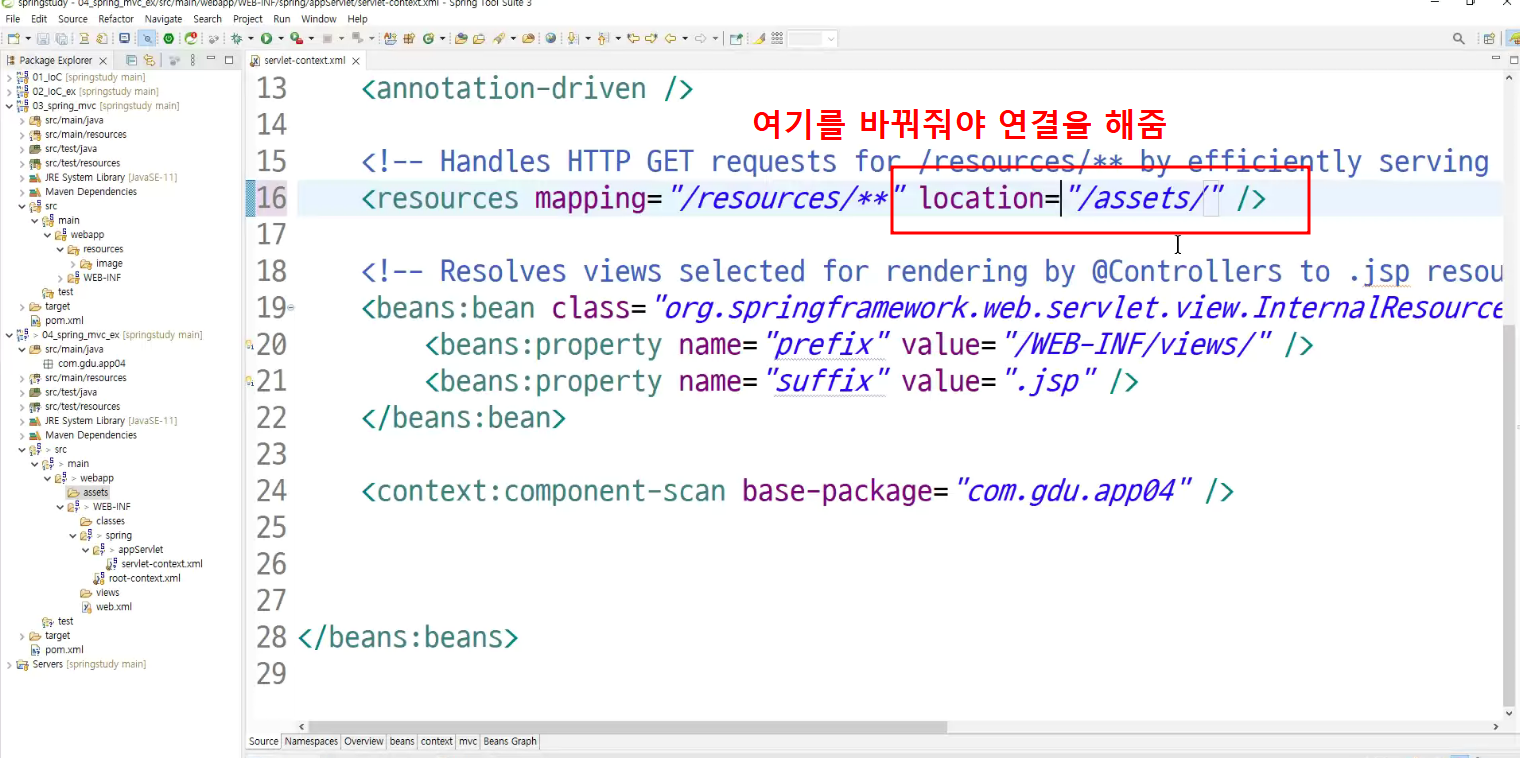Open the New icon dropdown arrow

pos(28,38)
